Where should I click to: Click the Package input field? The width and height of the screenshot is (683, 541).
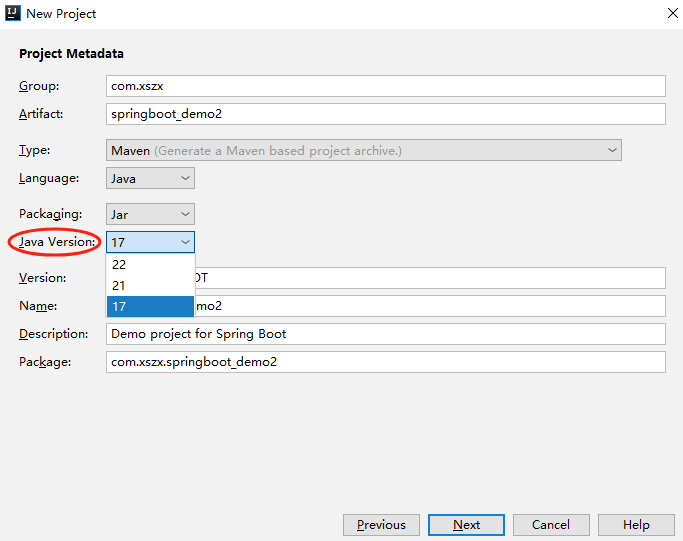[x=385, y=362]
